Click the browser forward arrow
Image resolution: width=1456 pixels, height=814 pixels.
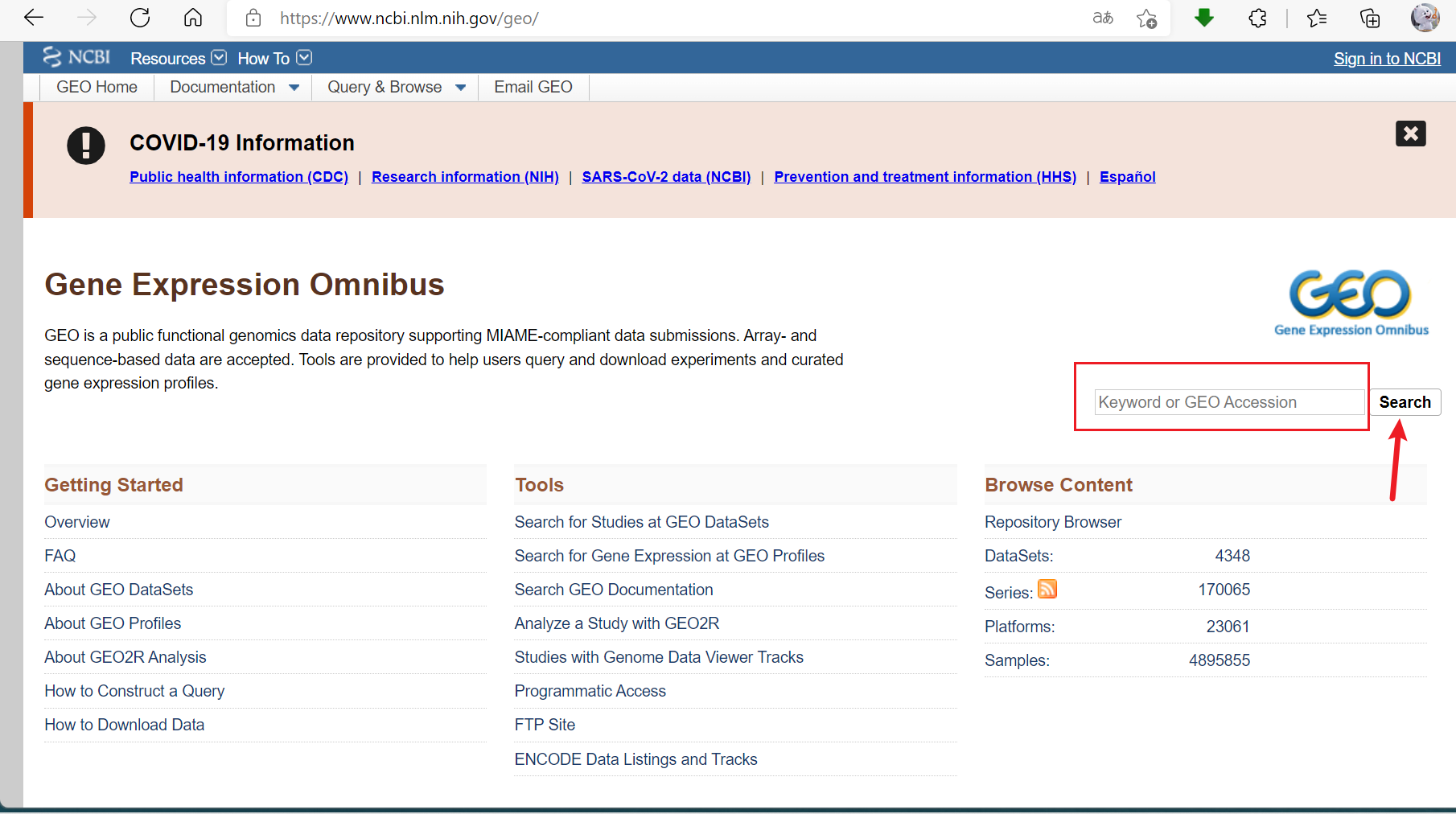(x=87, y=18)
